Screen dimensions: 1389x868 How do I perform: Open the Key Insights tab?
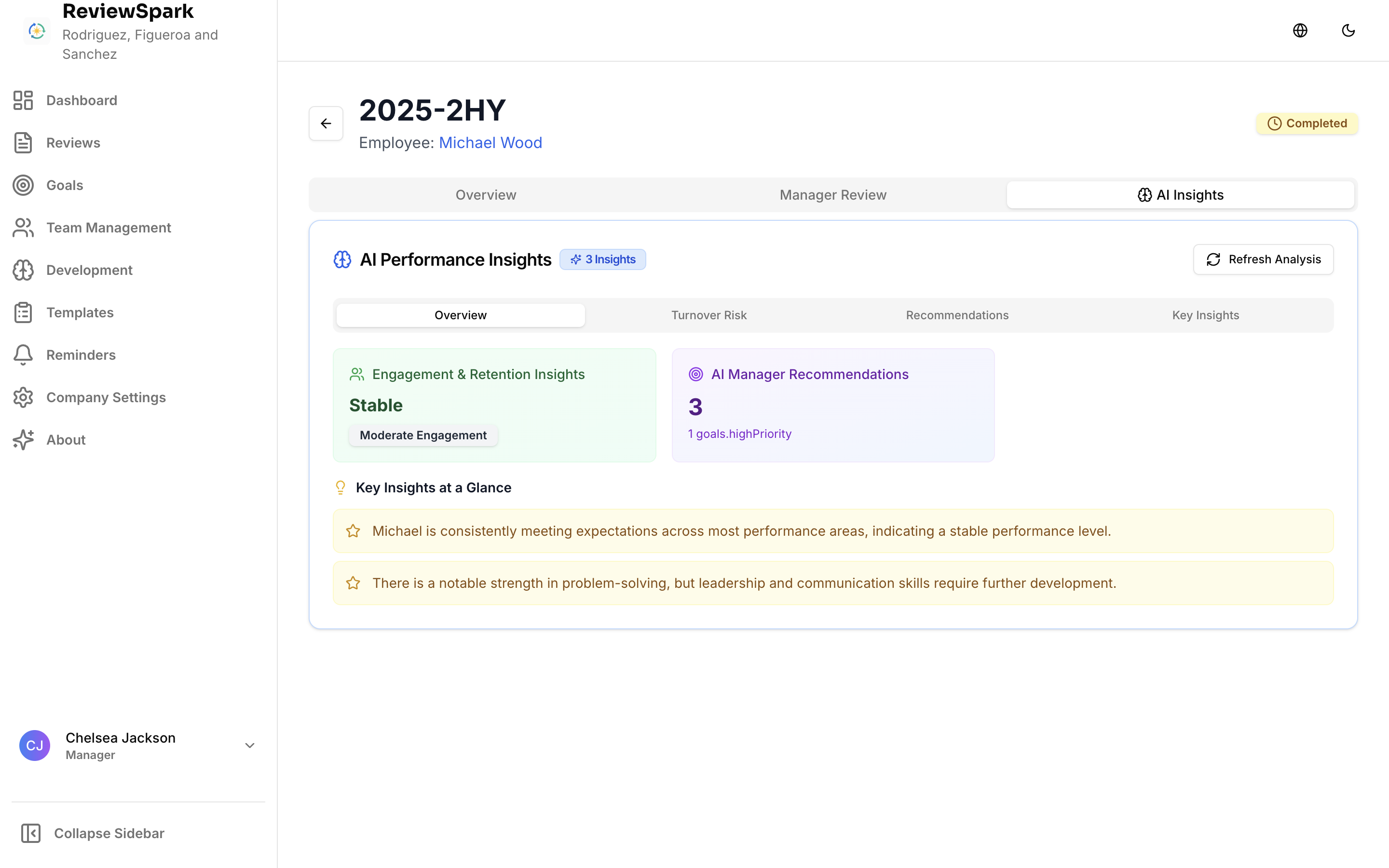[1205, 314]
